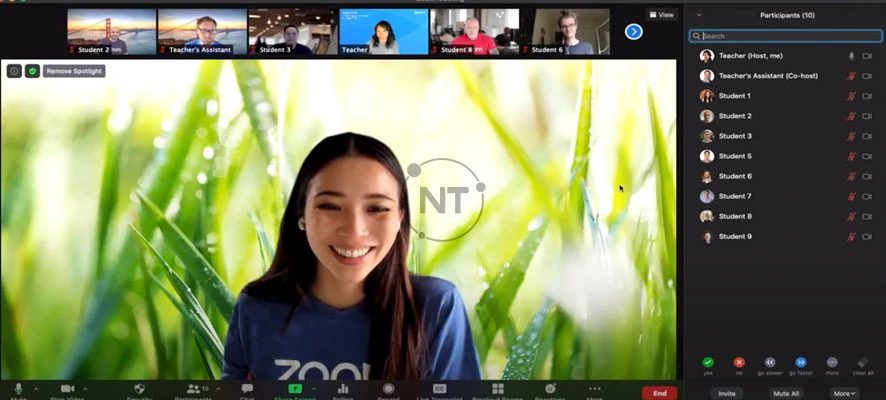Open the Chat panel icon

click(247, 389)
